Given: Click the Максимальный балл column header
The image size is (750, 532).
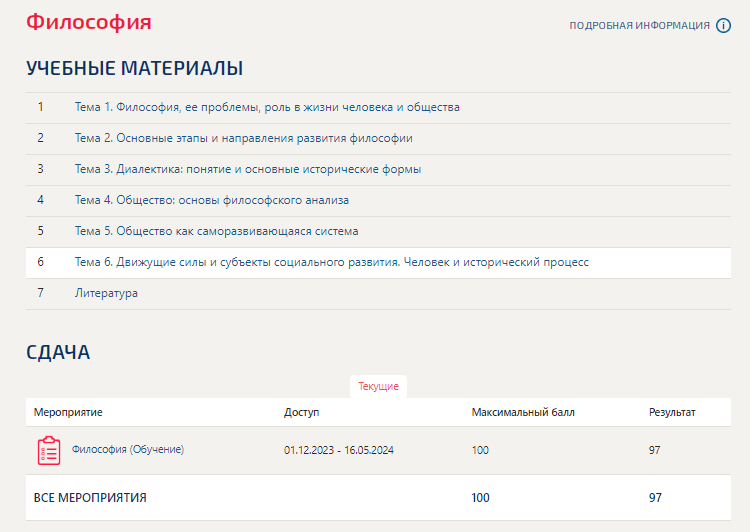Looking at the screenshot, I should 523,412.
